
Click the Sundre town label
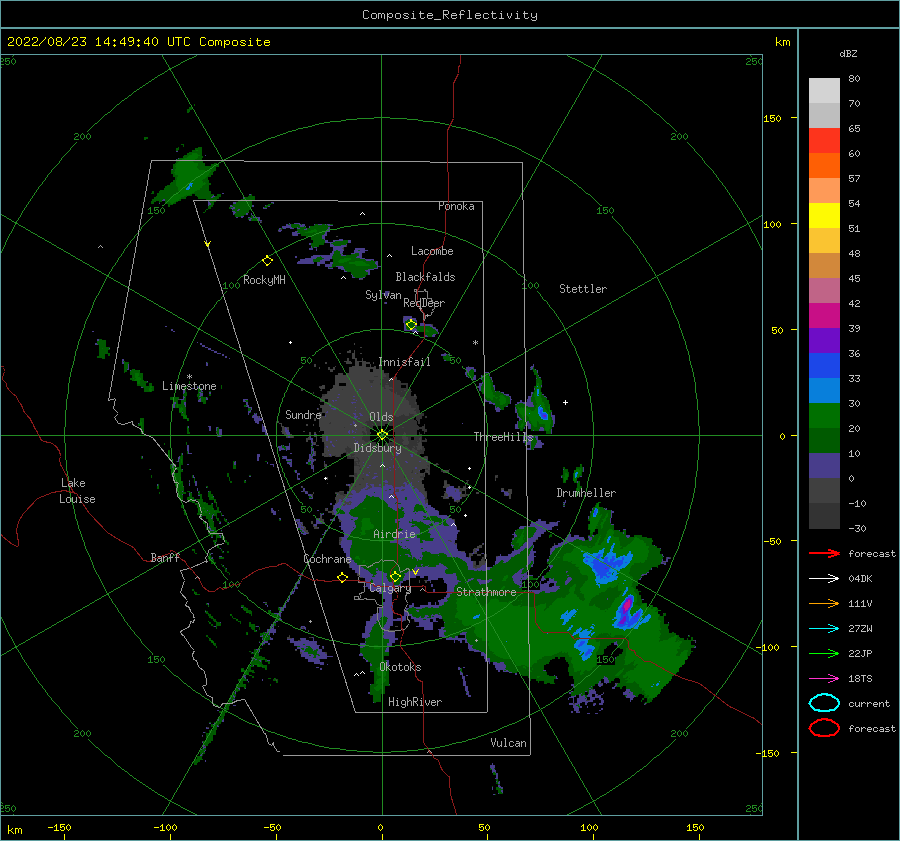click(303, 414)
